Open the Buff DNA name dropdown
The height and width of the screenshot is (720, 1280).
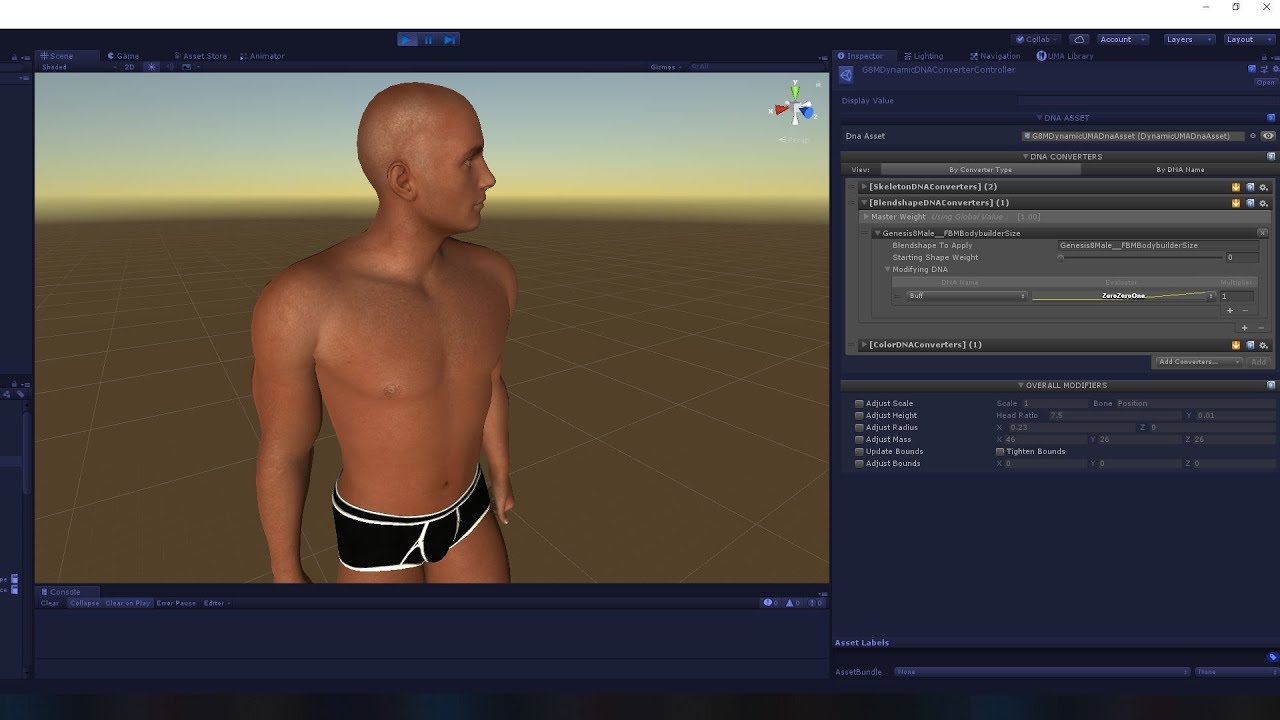[967, 296]
